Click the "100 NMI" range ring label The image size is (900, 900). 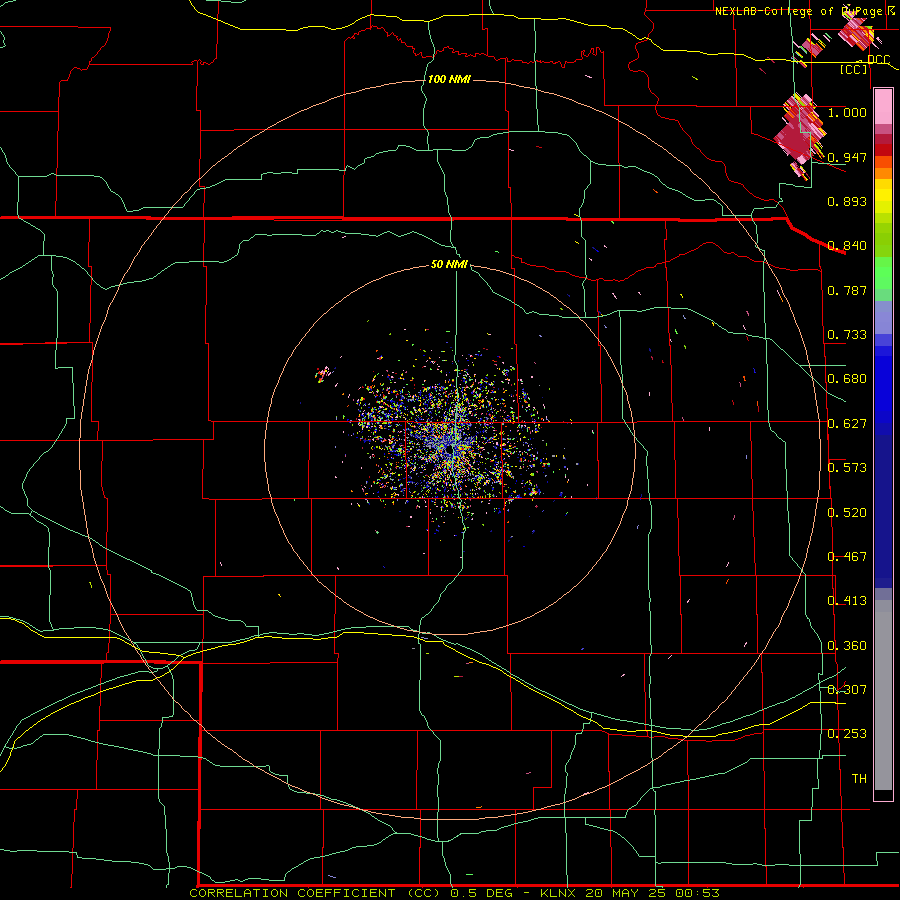(449, 79)
